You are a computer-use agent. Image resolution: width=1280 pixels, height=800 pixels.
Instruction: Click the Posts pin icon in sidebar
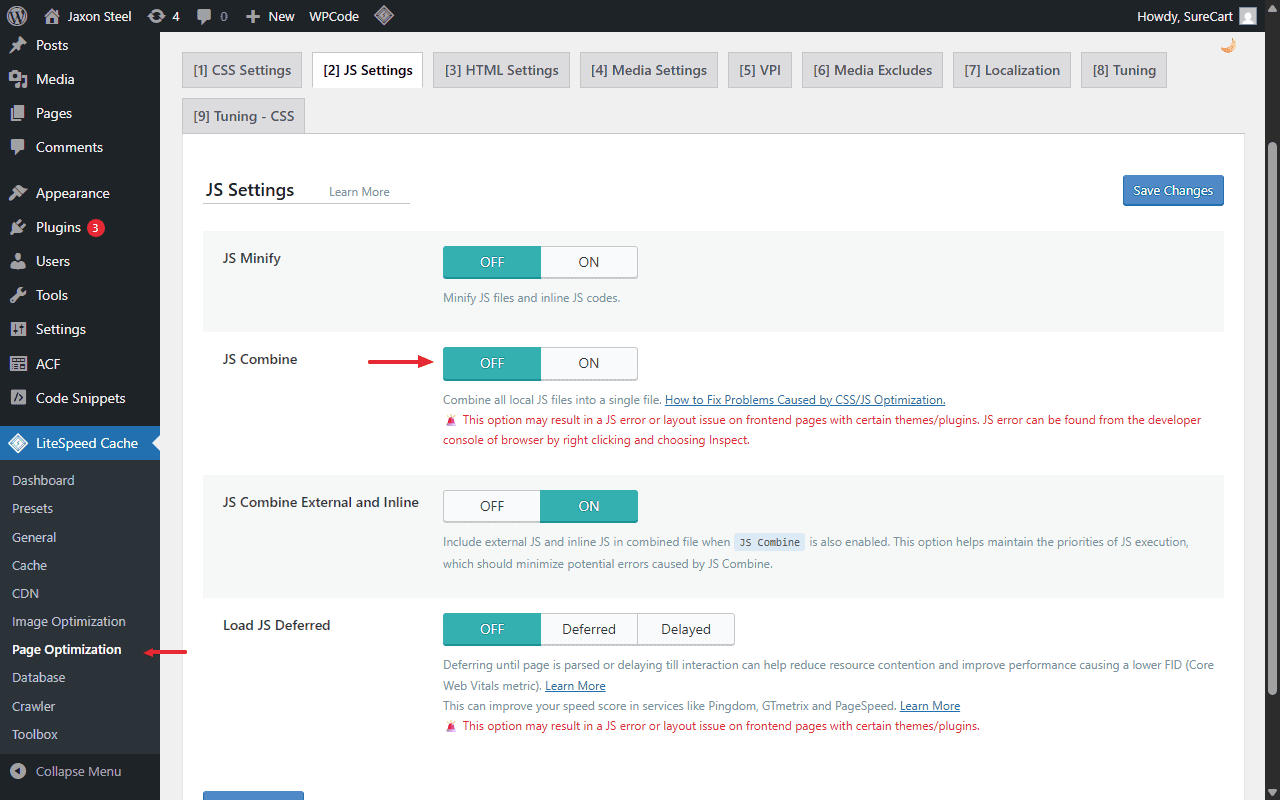pyautogui.click(x=18, y=45)
